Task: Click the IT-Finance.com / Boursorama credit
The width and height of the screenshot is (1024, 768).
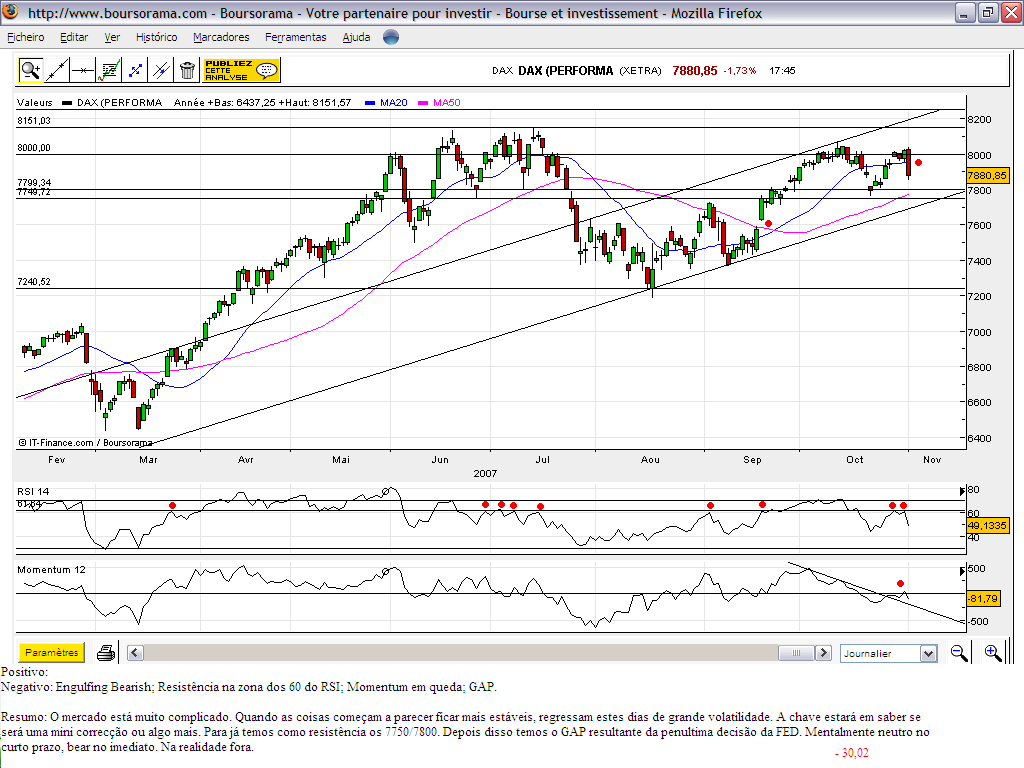Action: (85, 443)
